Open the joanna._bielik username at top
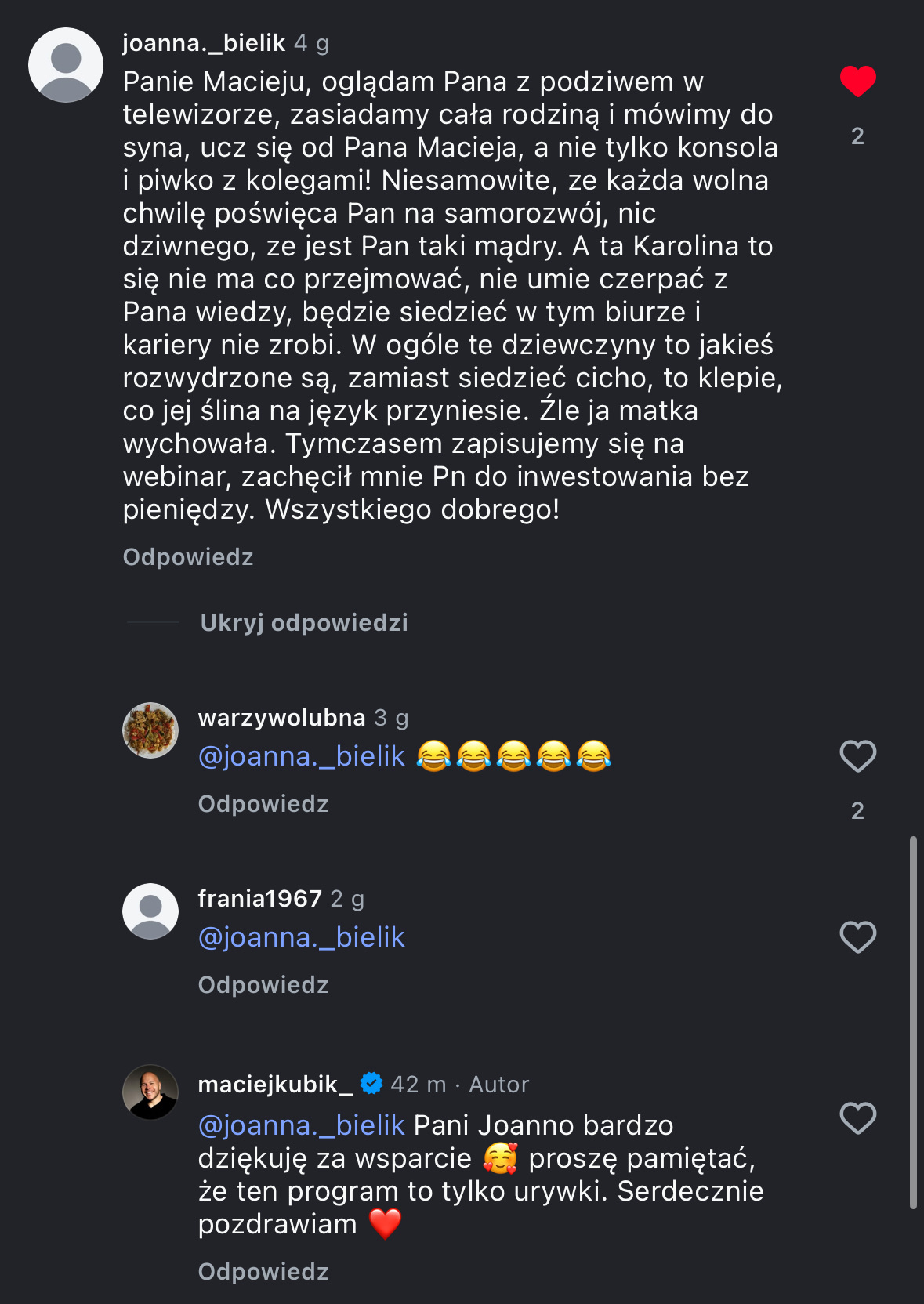924x1304 pixels. coord(204,43)
